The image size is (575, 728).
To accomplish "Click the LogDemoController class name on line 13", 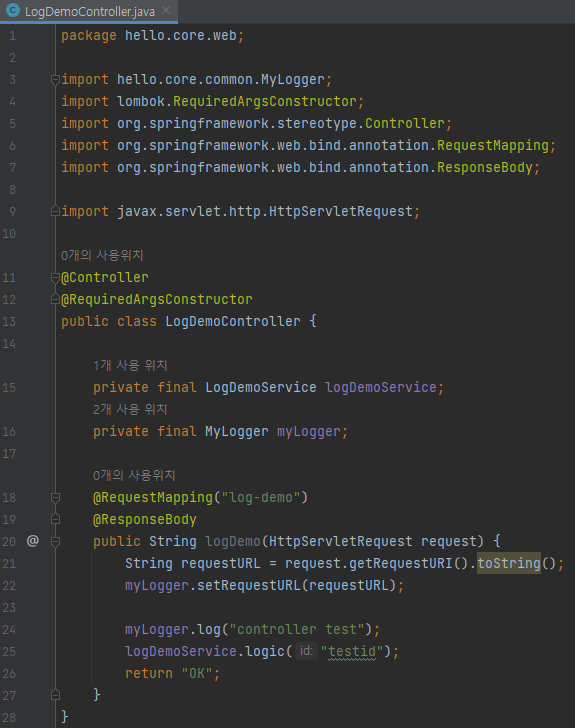I will pyautogui.click(x=233, y=321).
